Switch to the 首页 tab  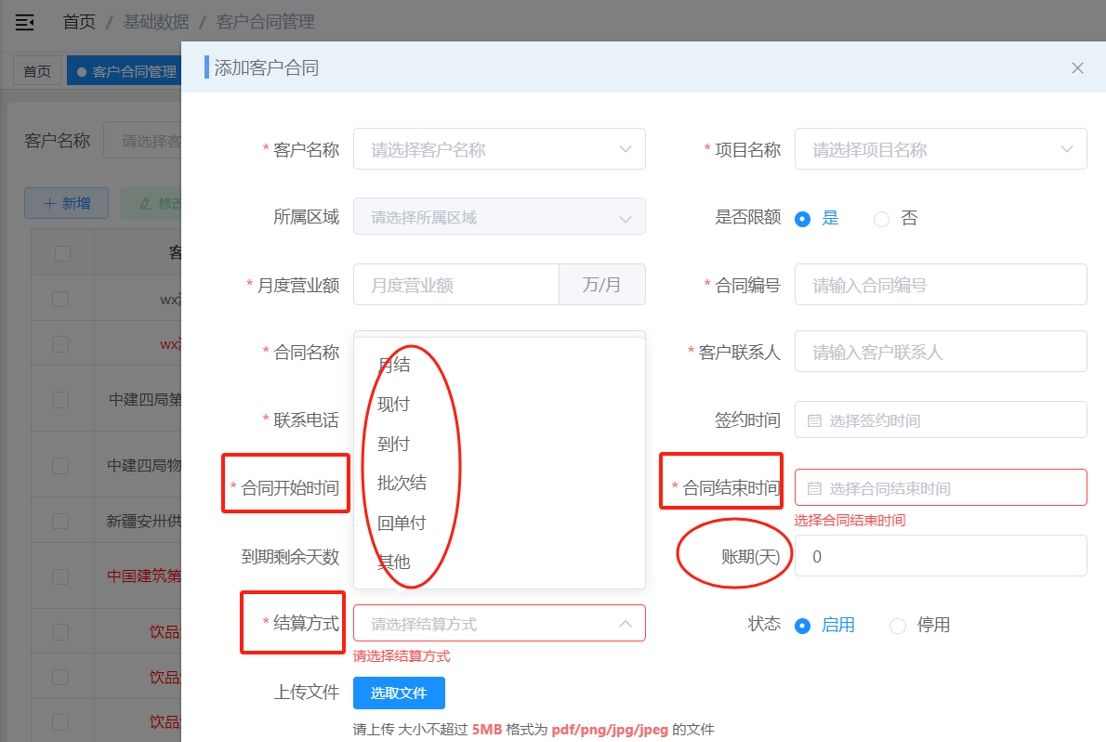(x=37, y=72)
